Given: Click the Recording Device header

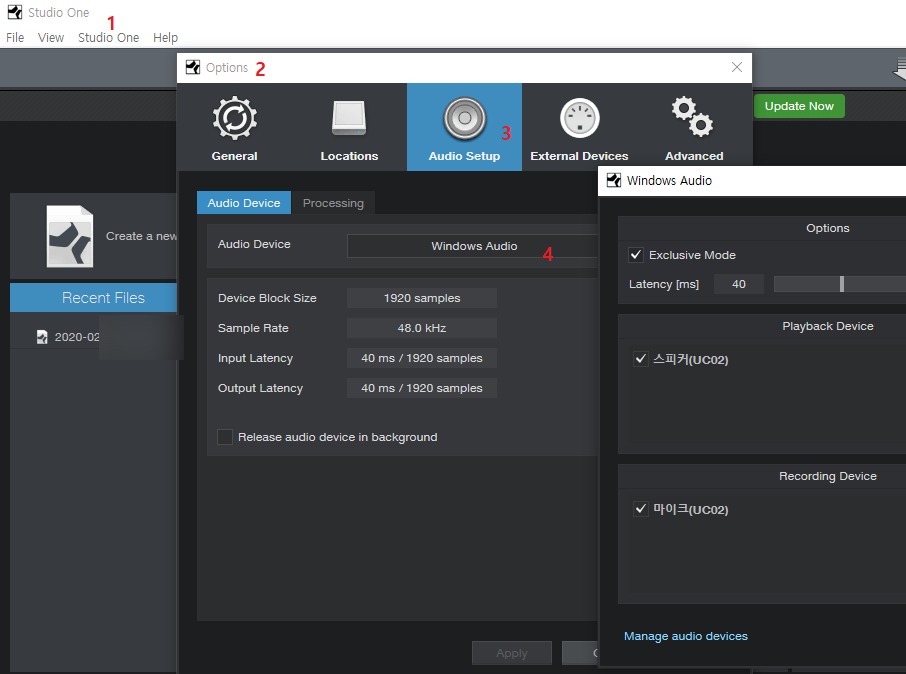Looking at the screenshot, I should click(827, 476).
